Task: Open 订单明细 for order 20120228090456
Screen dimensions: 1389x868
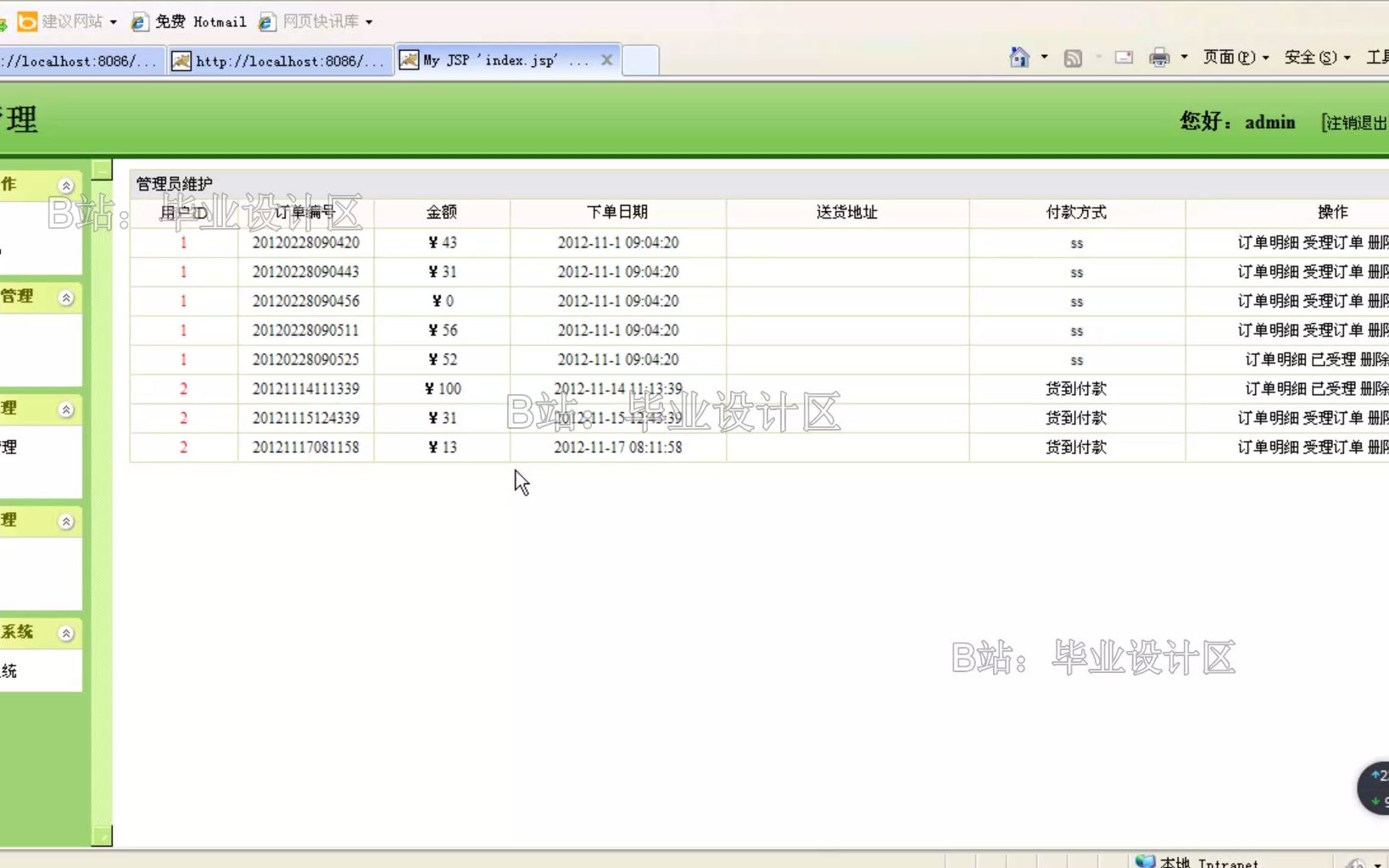Action: pyautogui.click(x=1268, y=301)
